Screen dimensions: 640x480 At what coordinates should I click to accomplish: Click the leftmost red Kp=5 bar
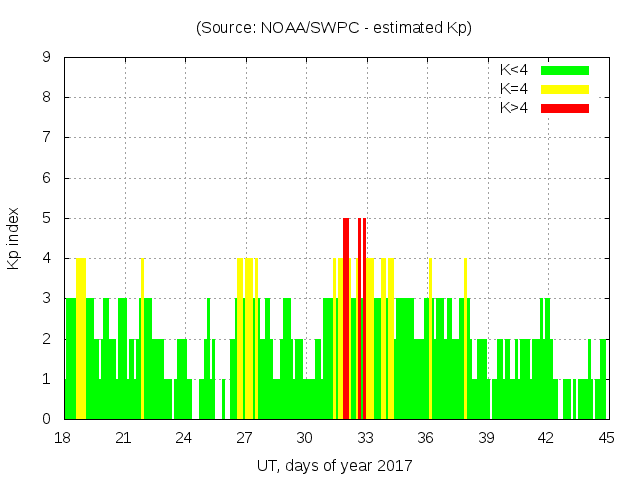(346, 318)
